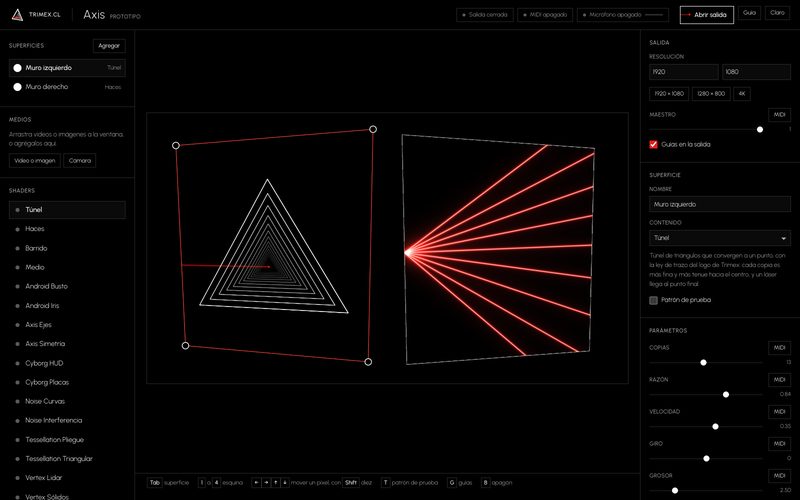The height and width of the screenshot is (500, 800).
Task: Select the Tessellation Triangular shader
Action: (x=67, y=459)
